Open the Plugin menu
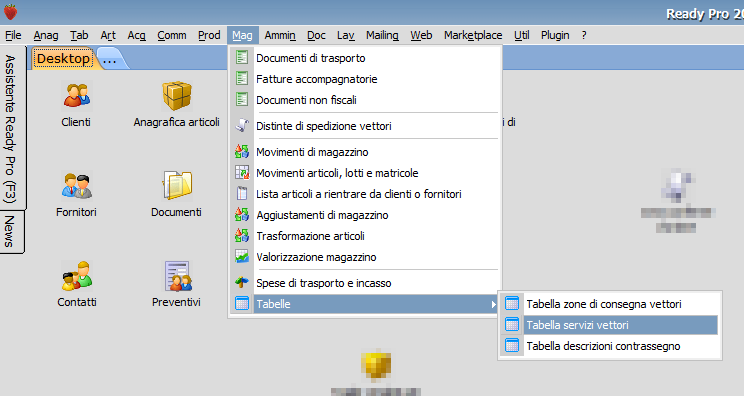 point(555,35)
